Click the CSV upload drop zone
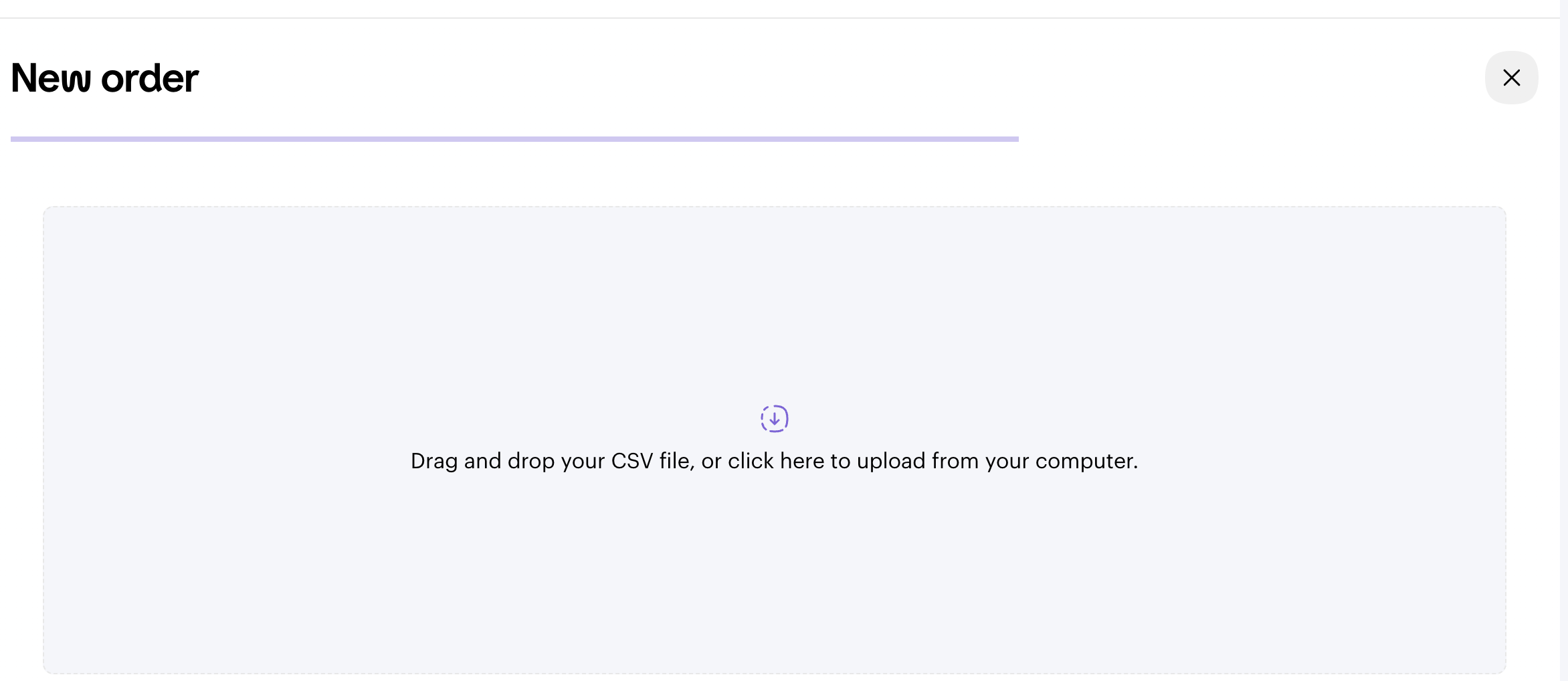Viewport: 1568px width, 681px height. [x=775, y=440]
